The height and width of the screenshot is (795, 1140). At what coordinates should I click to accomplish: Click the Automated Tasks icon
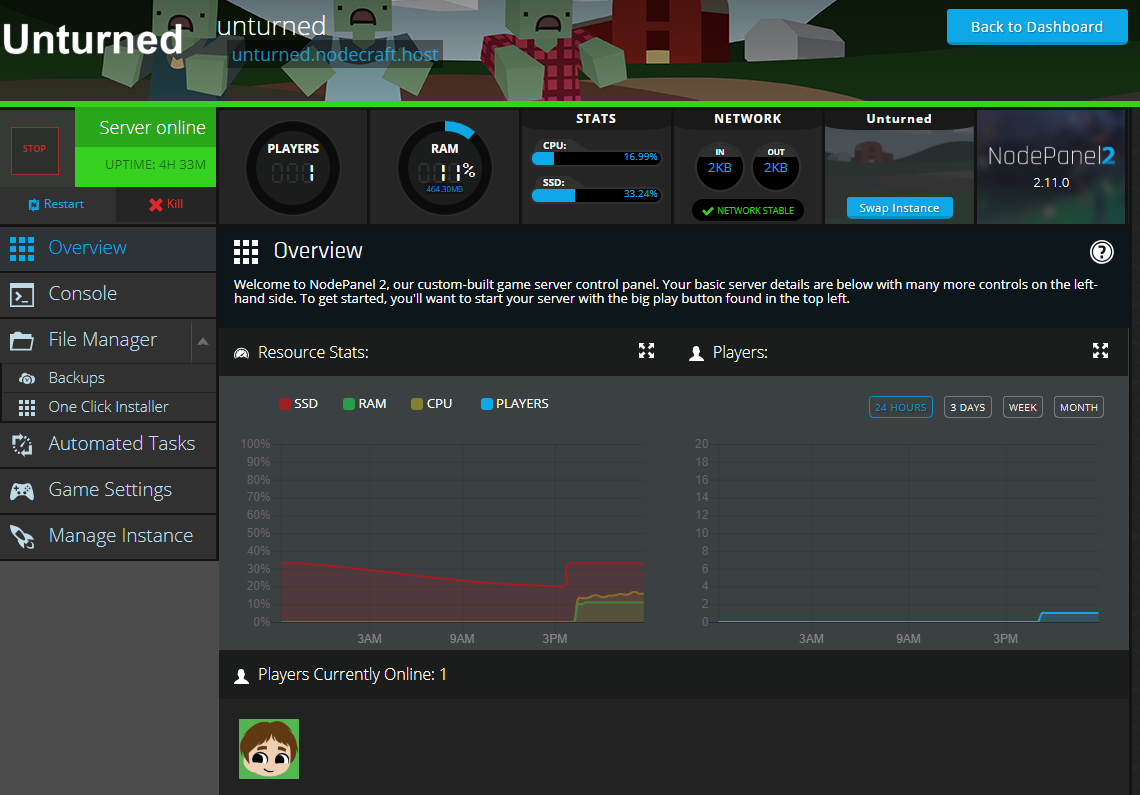click(x=22, y=444)
